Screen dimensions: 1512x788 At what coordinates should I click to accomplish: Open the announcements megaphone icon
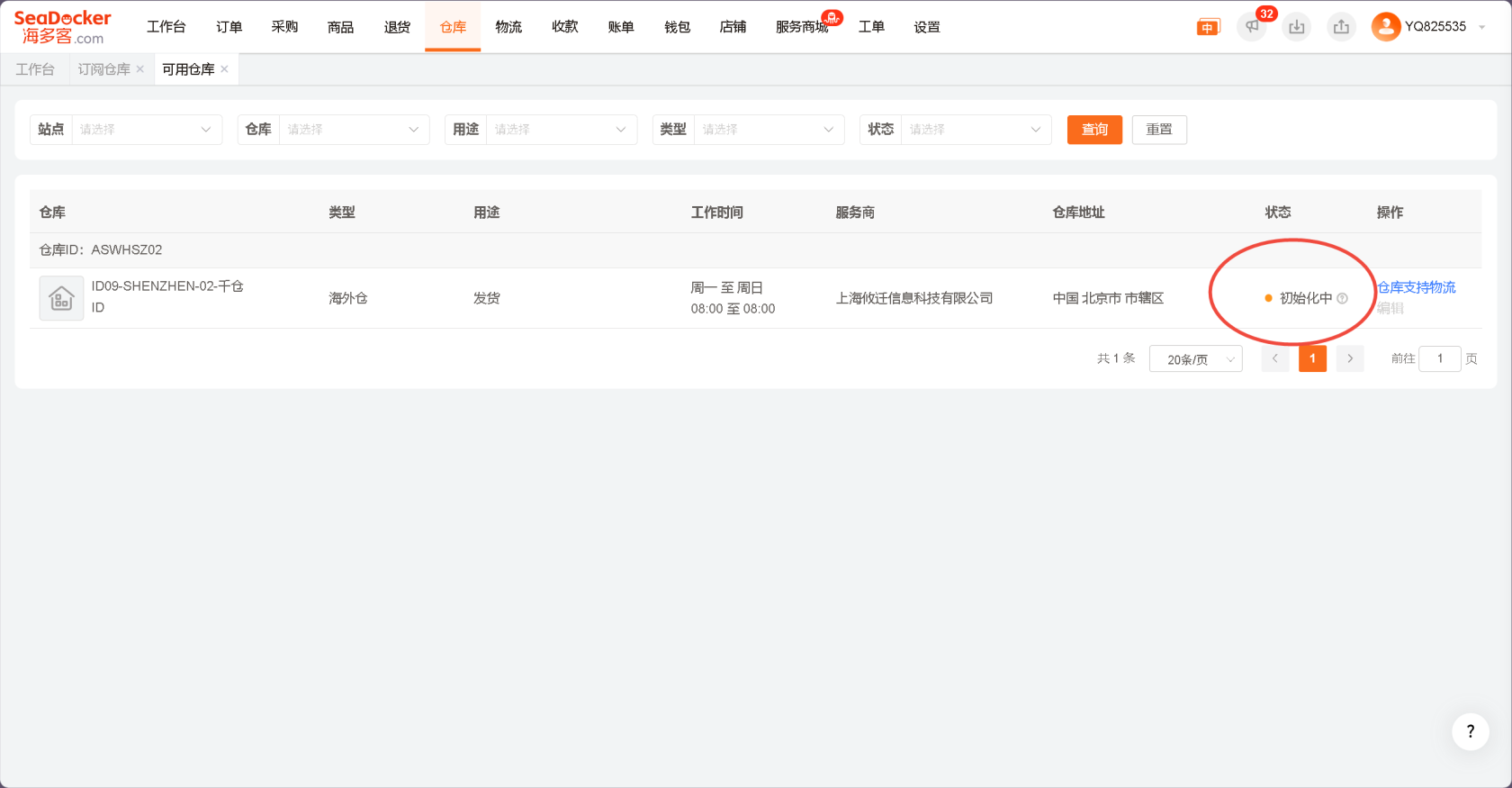click(x=1252, y=27)
